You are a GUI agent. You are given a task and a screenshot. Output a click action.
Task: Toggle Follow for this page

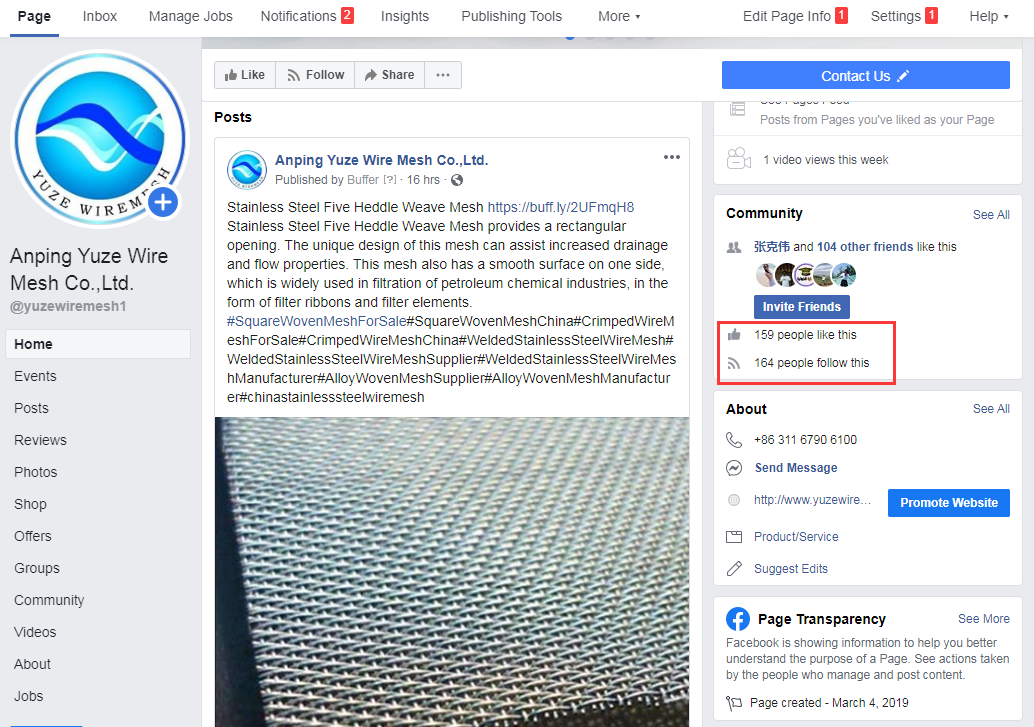tap(315, 75)
